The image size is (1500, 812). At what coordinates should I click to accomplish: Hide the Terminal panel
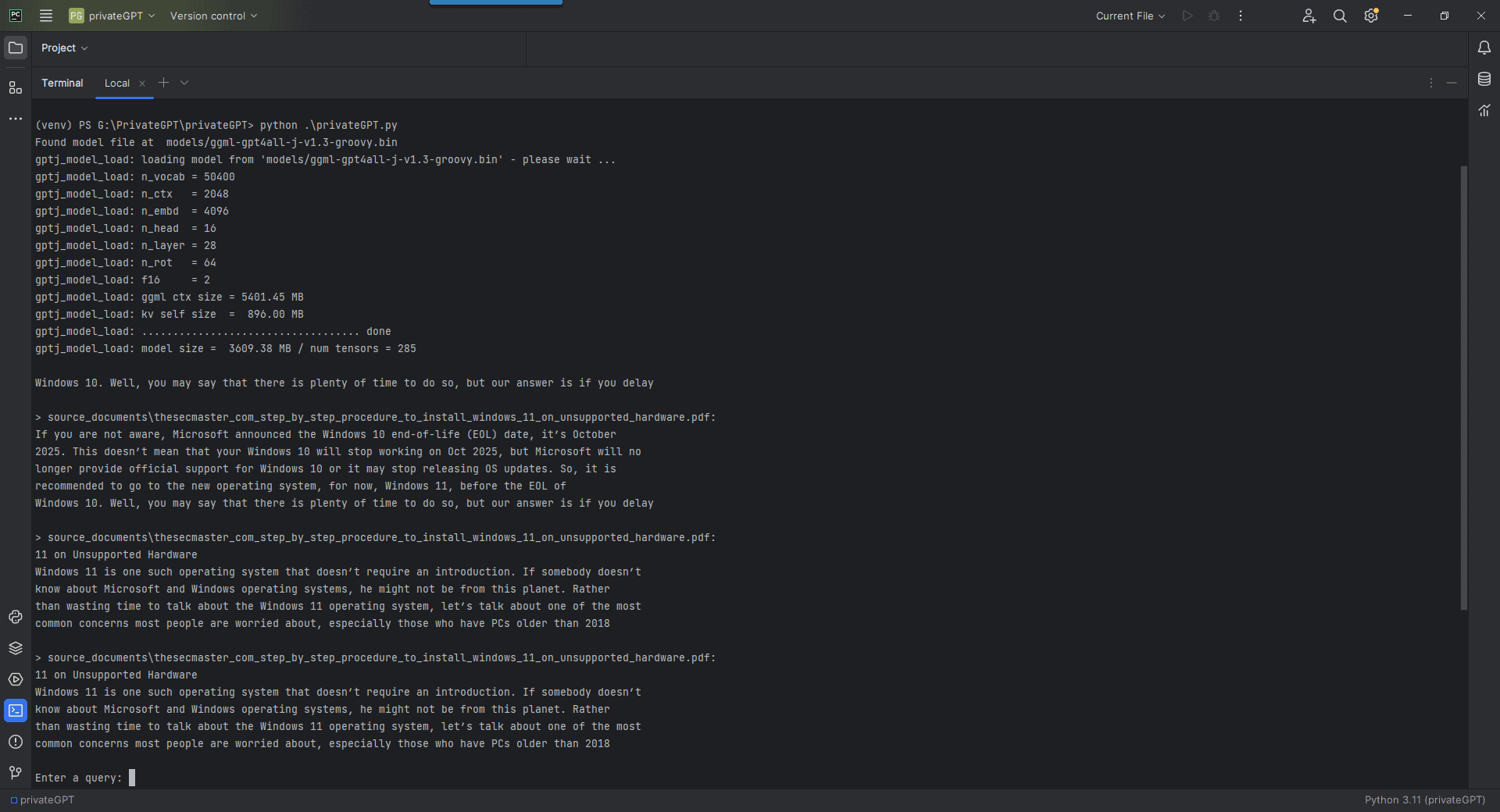coord(1452,83)
